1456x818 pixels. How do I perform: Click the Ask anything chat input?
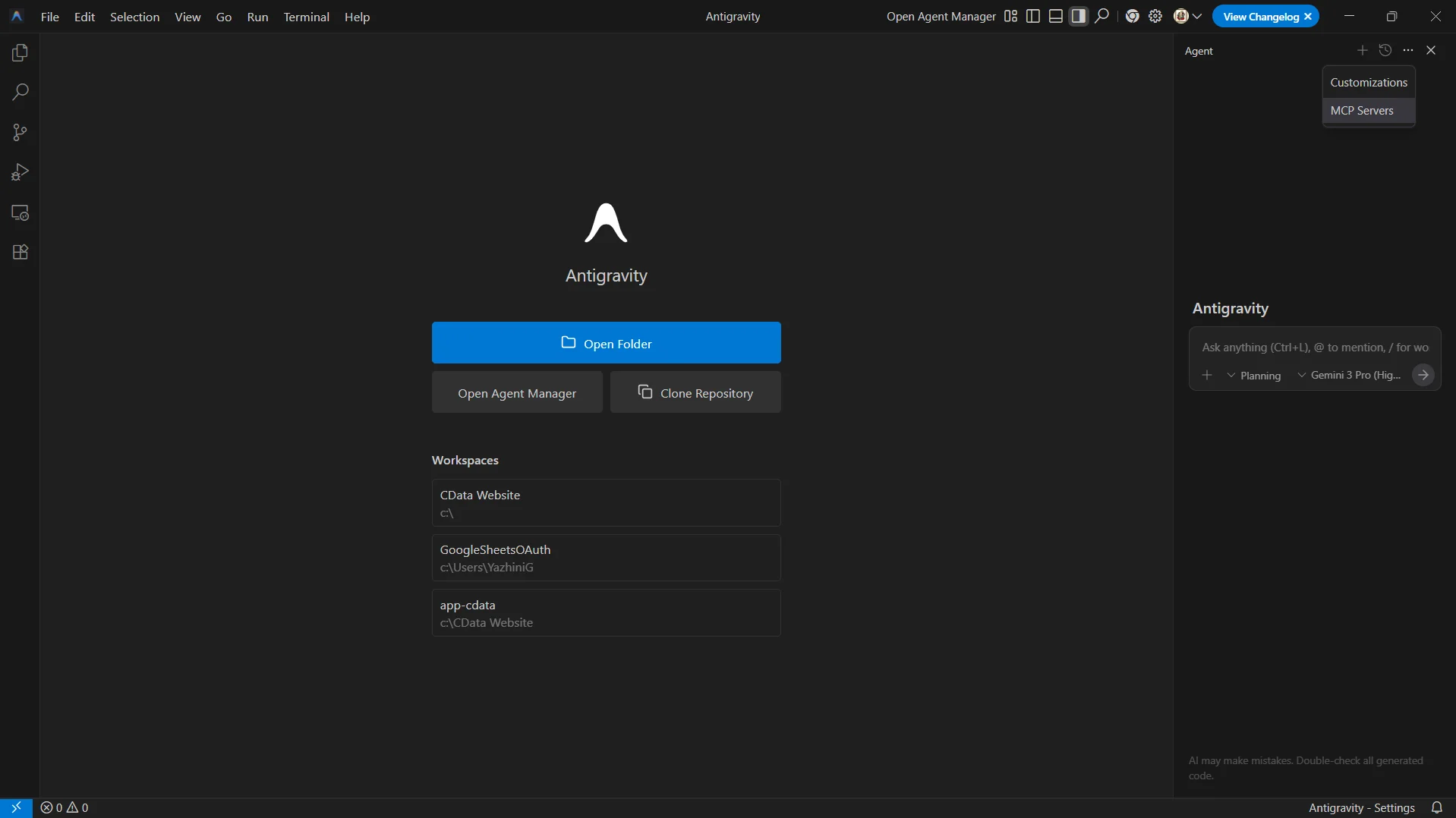[1314, 348]
